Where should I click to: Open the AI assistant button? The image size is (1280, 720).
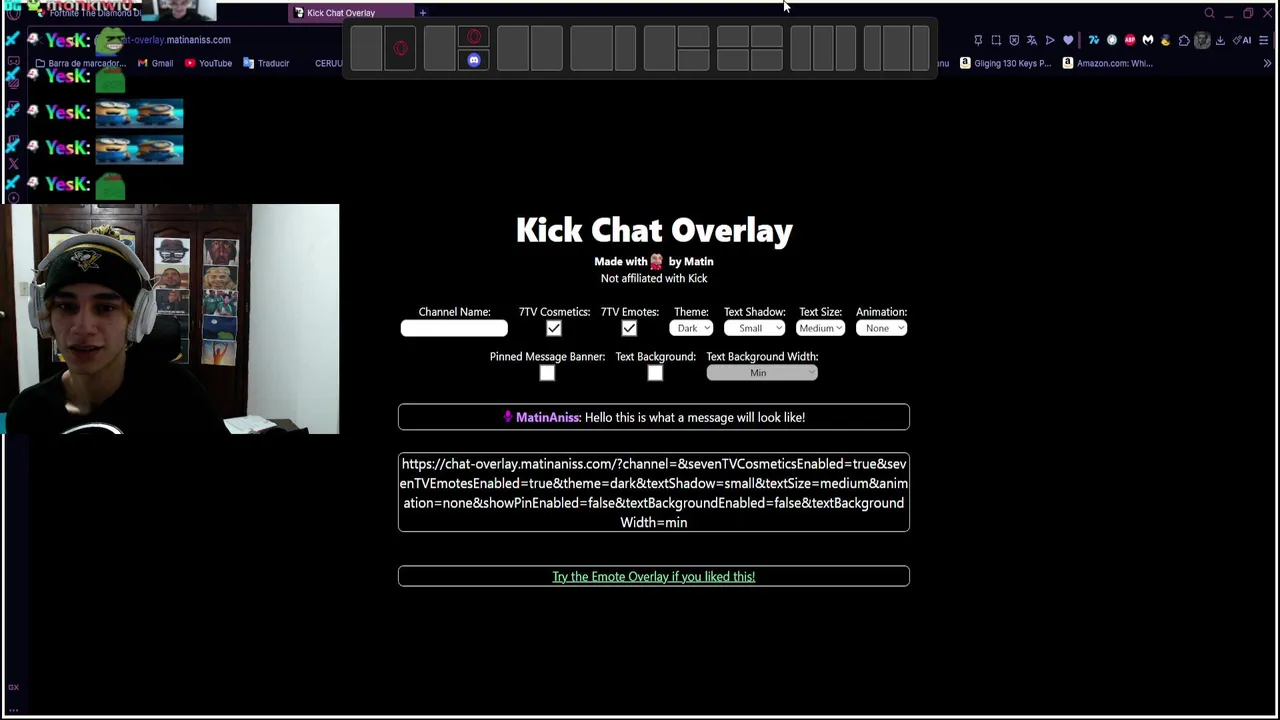tap(1242, 40)
